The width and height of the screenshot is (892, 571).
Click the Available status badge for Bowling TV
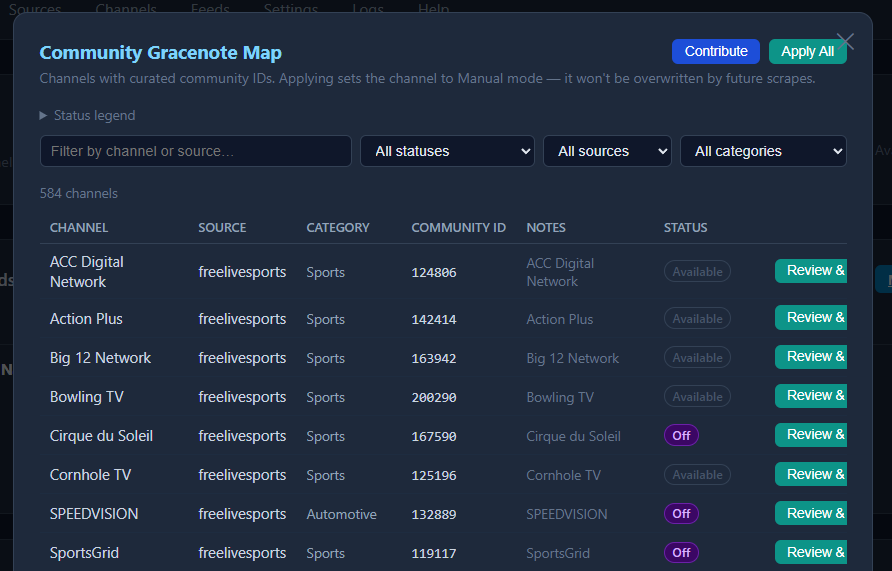[x=697, y=397]
